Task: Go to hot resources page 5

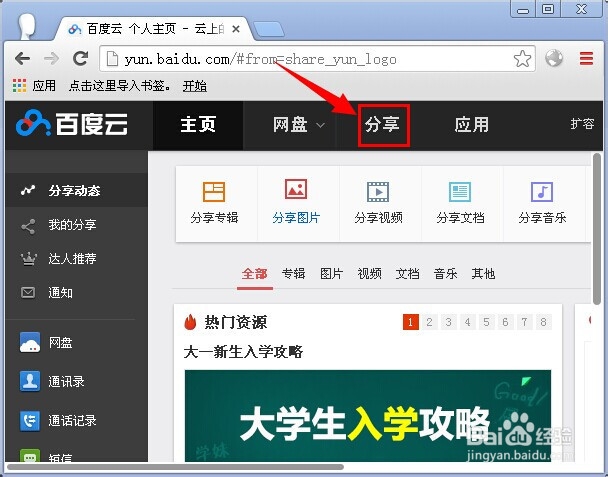Action: click(x=486, y=322)
